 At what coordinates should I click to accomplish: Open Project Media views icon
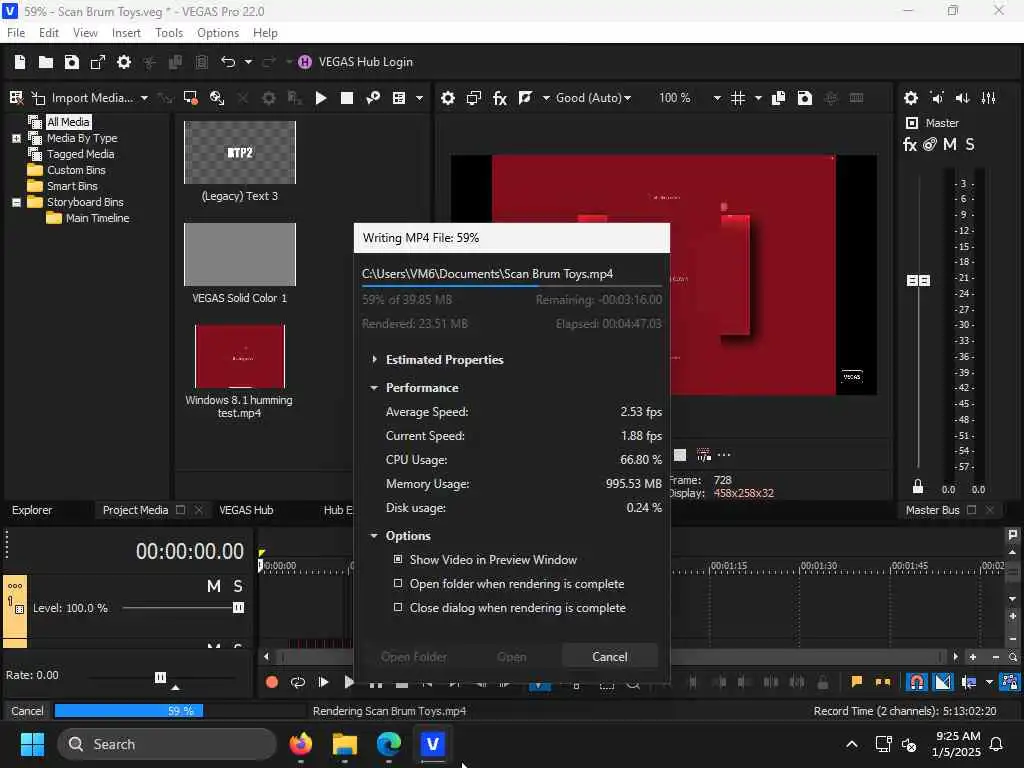tap(399, 98)
